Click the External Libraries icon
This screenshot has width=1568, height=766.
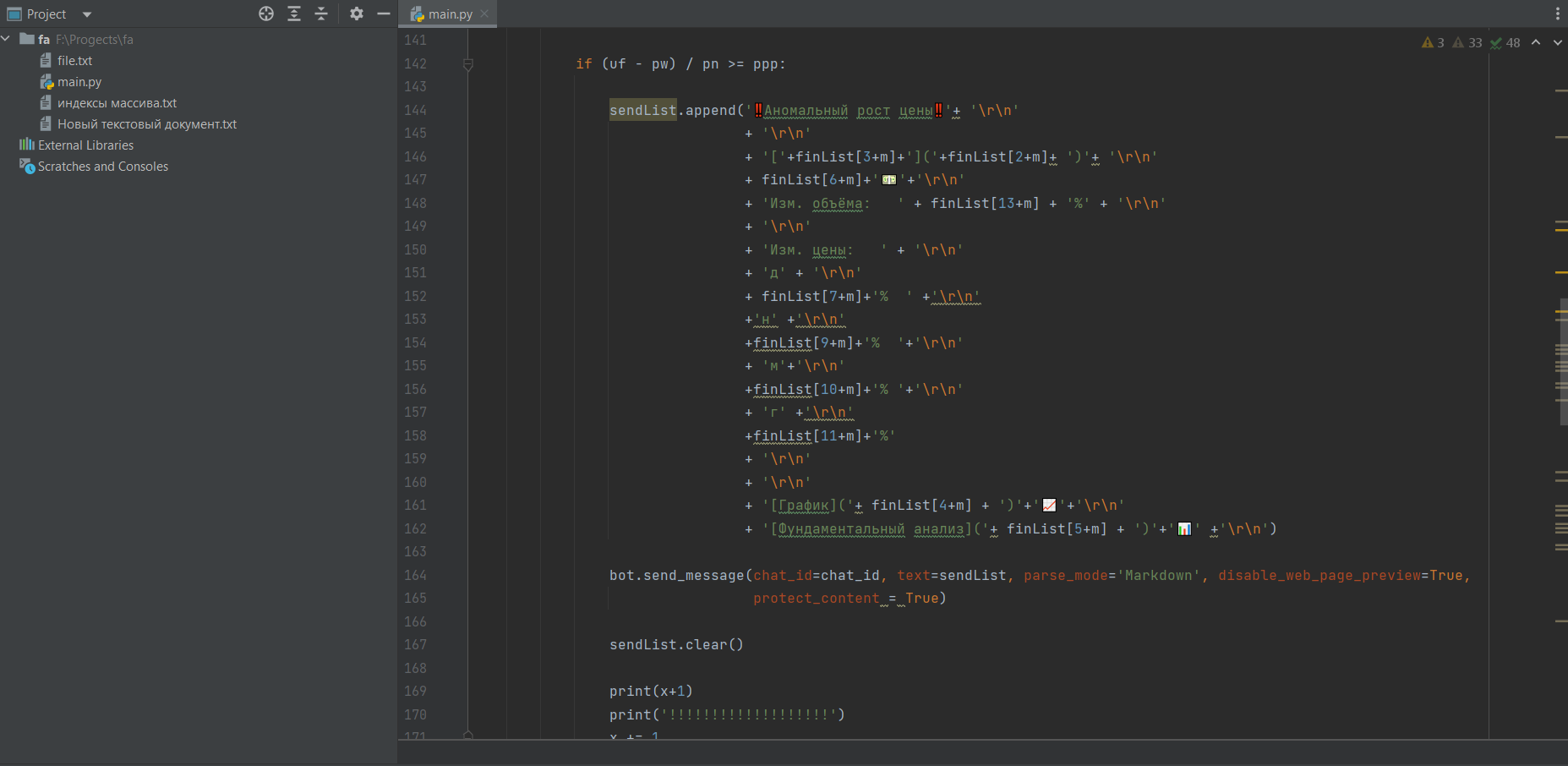(27, 145)
